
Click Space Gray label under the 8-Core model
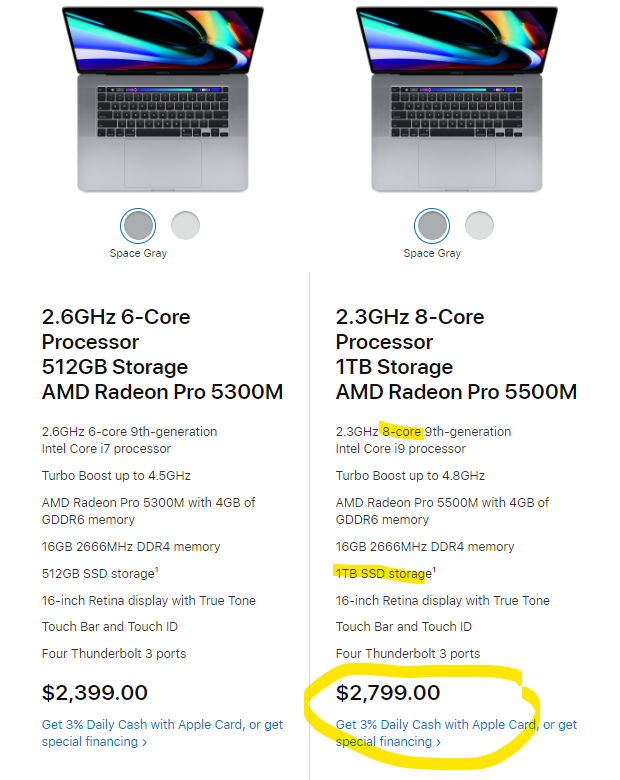(432, 253)
